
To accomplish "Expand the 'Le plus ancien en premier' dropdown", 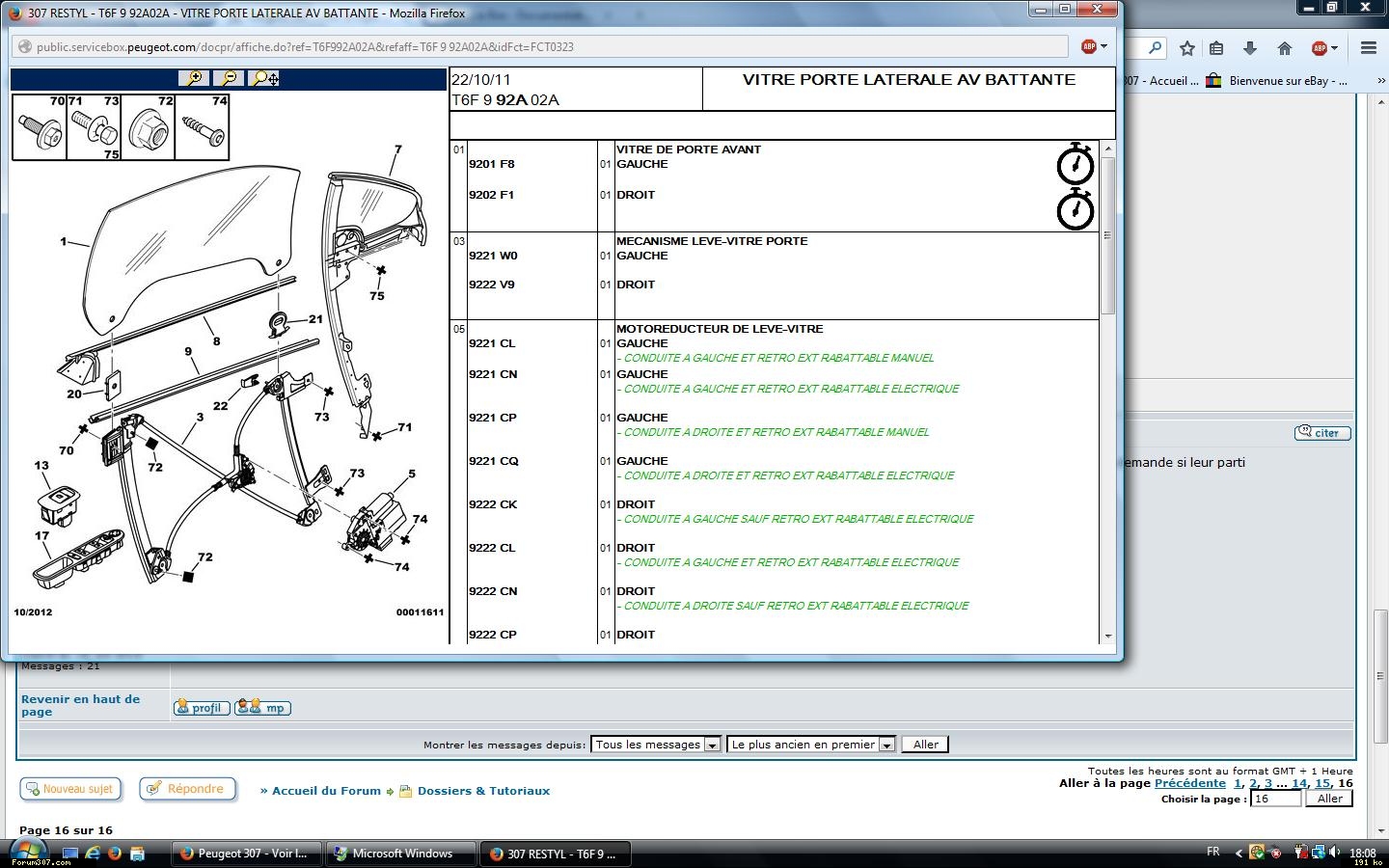I will pos(810,745).
